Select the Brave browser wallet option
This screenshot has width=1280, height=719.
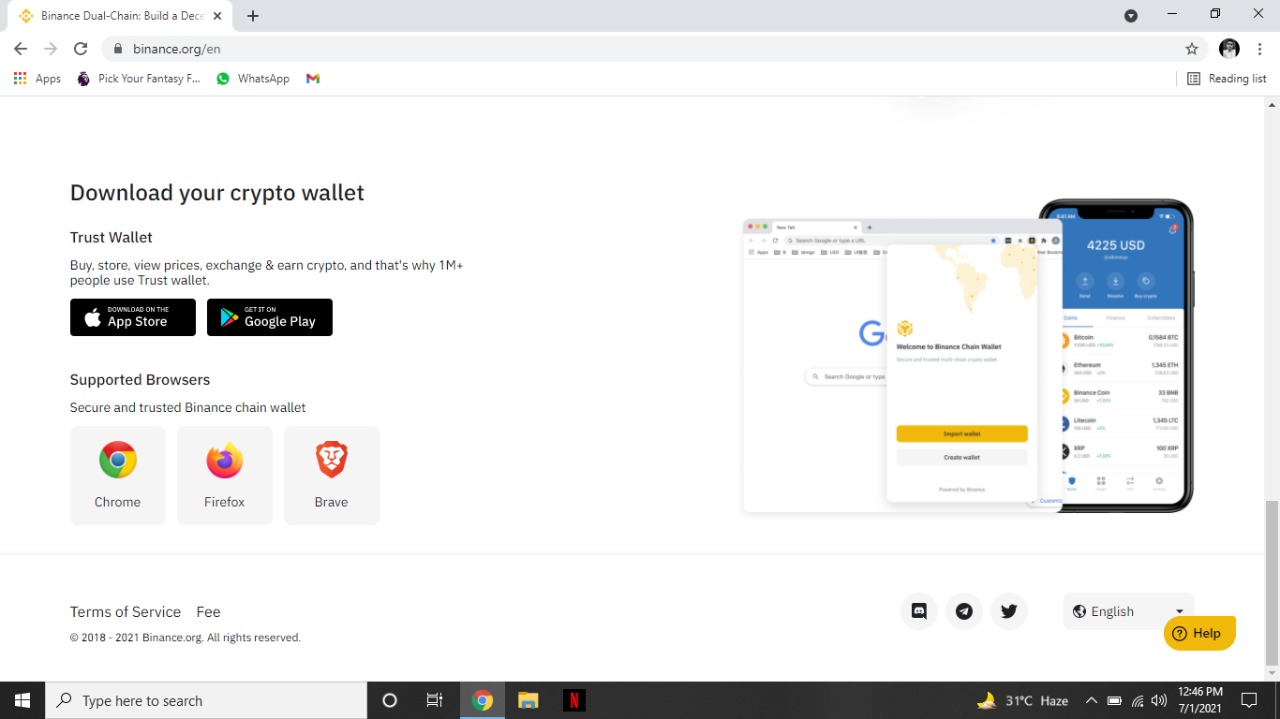(332, 475)
